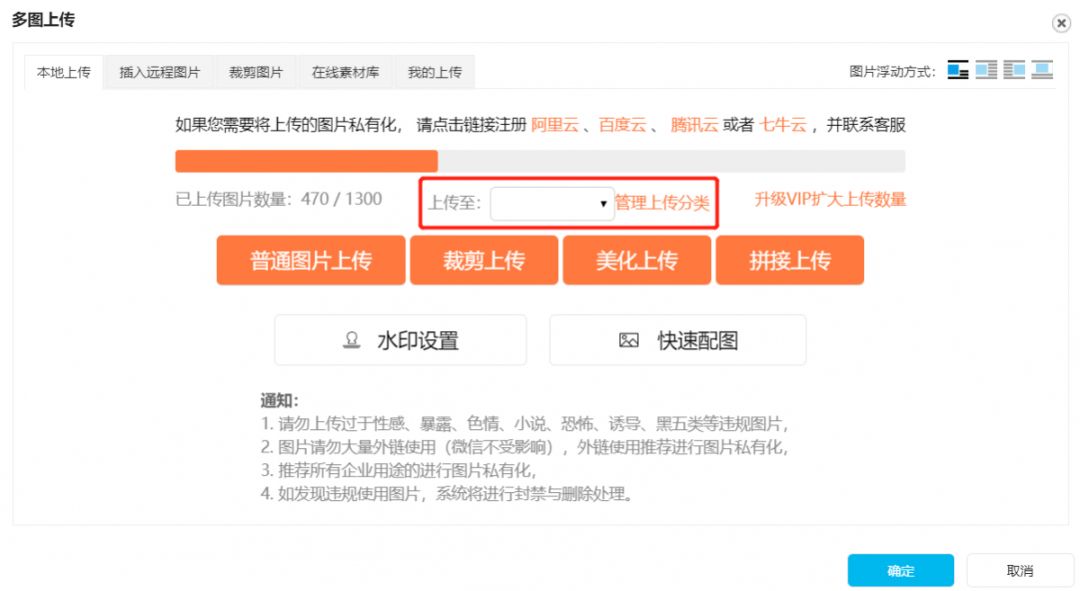The height and width of the screenshot is (591, 1080).
Task: Open the 管理上传分类 link
Action: coord(661,202)
